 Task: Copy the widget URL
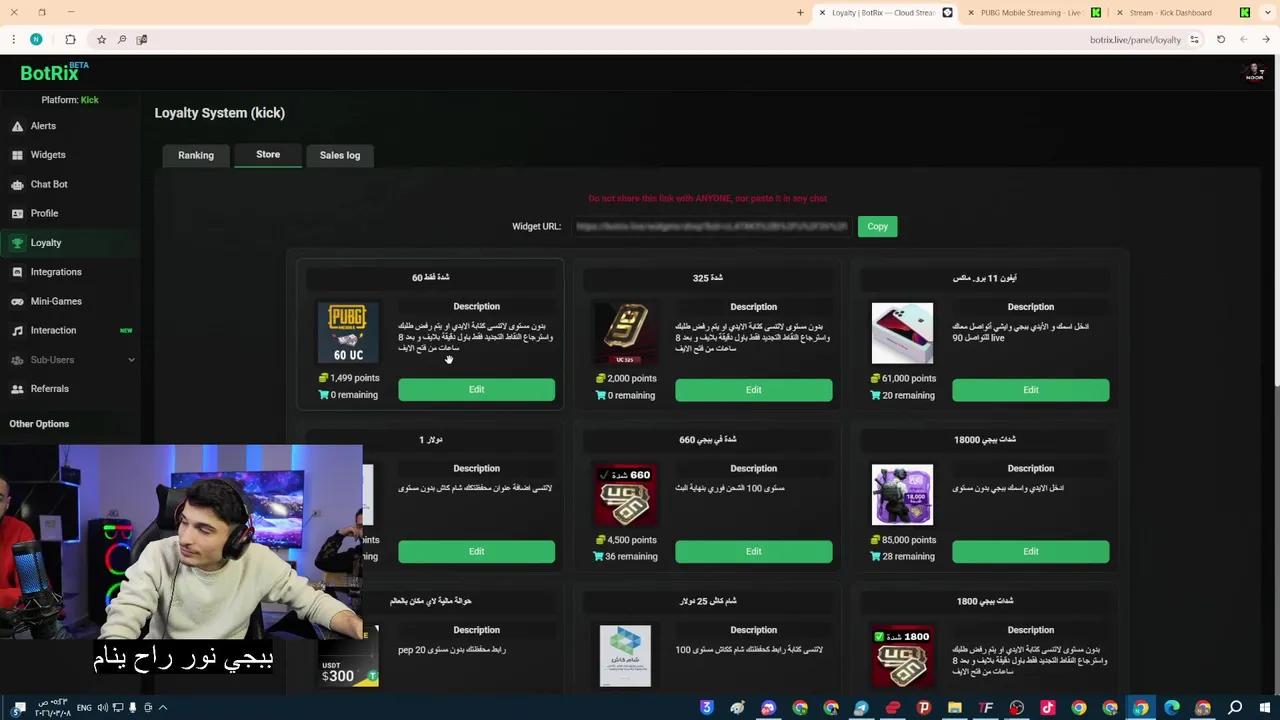pos(877,226)
